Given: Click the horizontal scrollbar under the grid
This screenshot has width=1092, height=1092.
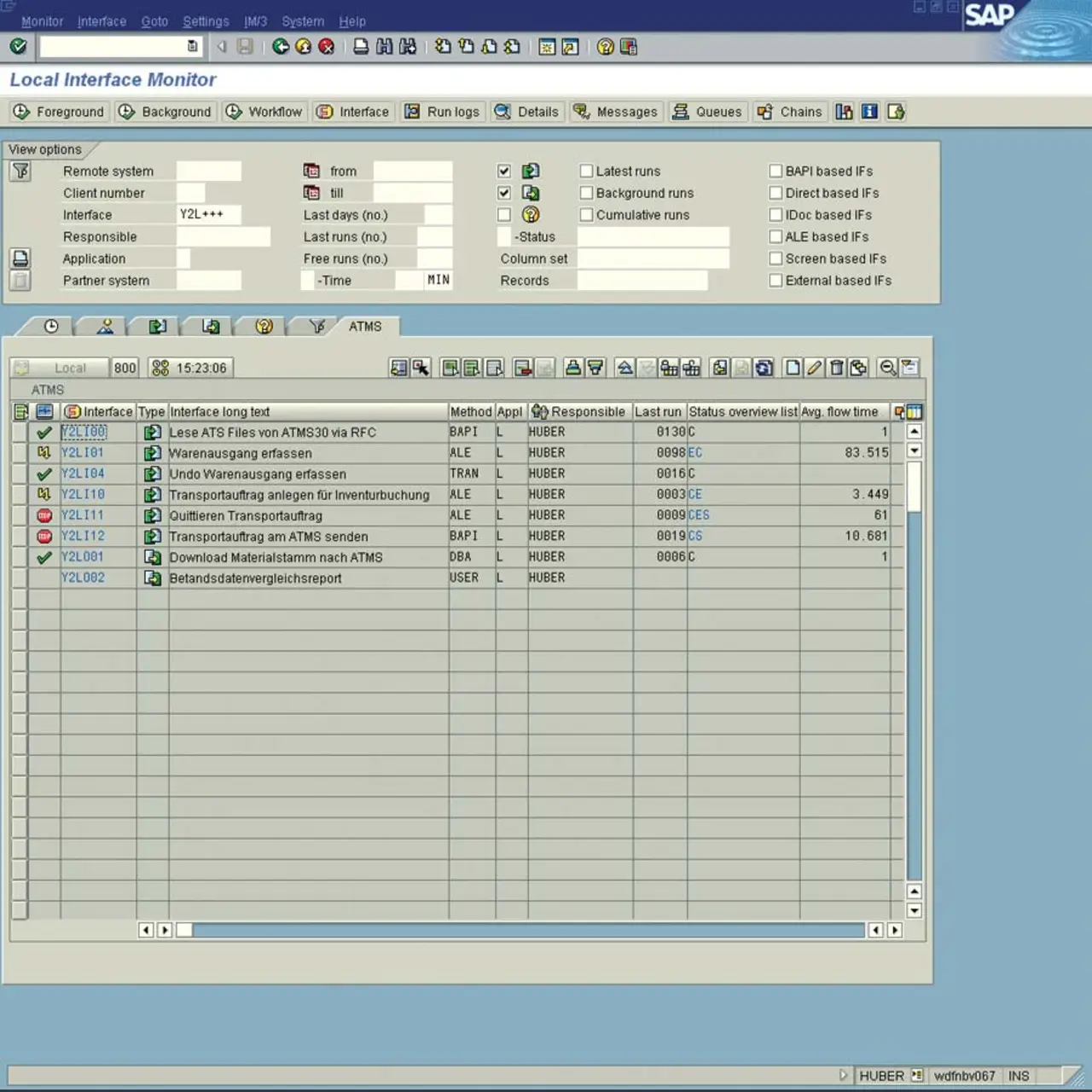Looking at the screenshot, I should [529, 930].
